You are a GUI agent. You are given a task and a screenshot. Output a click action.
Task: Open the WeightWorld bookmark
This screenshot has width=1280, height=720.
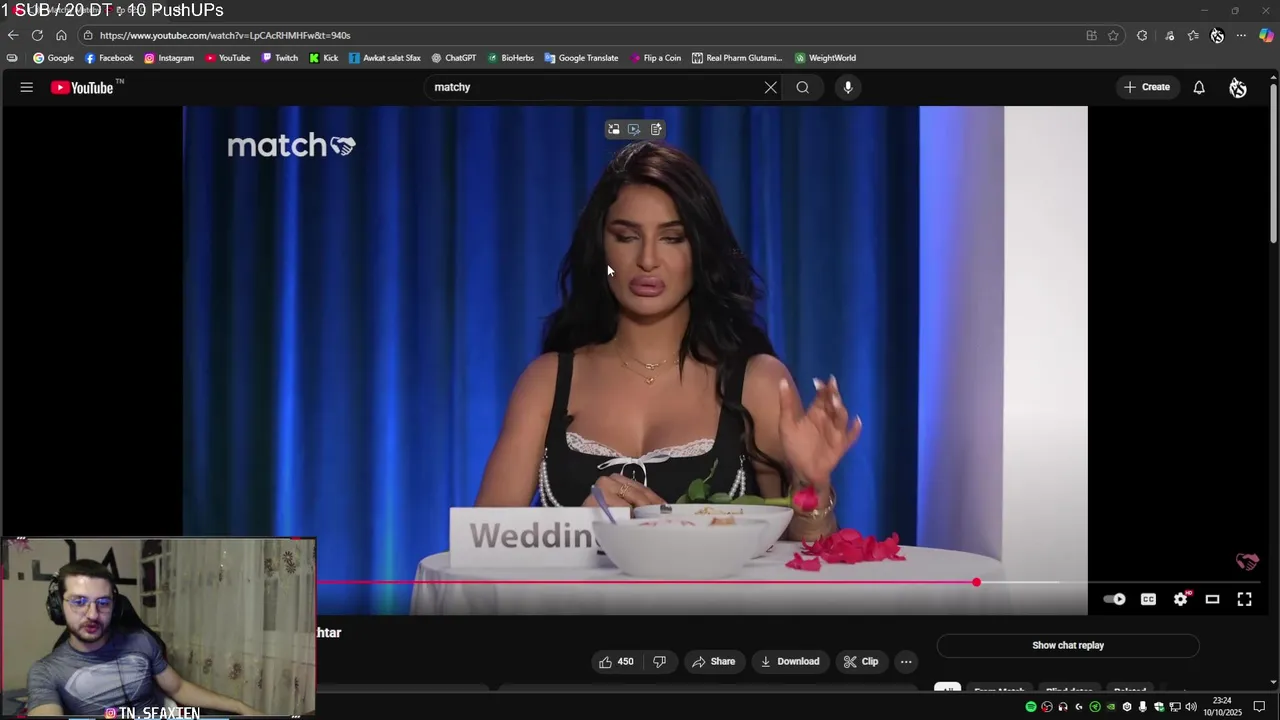click(x=825, y=58)
